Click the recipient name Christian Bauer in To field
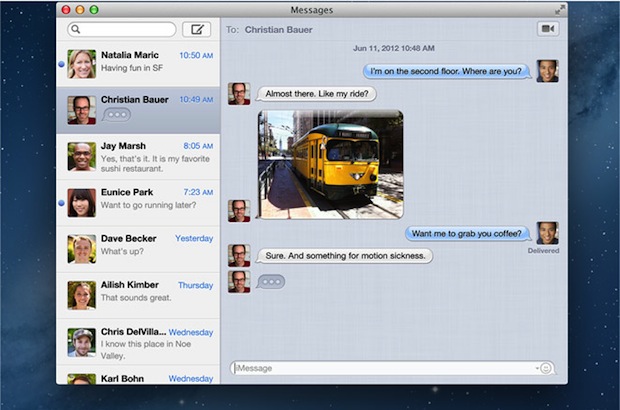 278,30
